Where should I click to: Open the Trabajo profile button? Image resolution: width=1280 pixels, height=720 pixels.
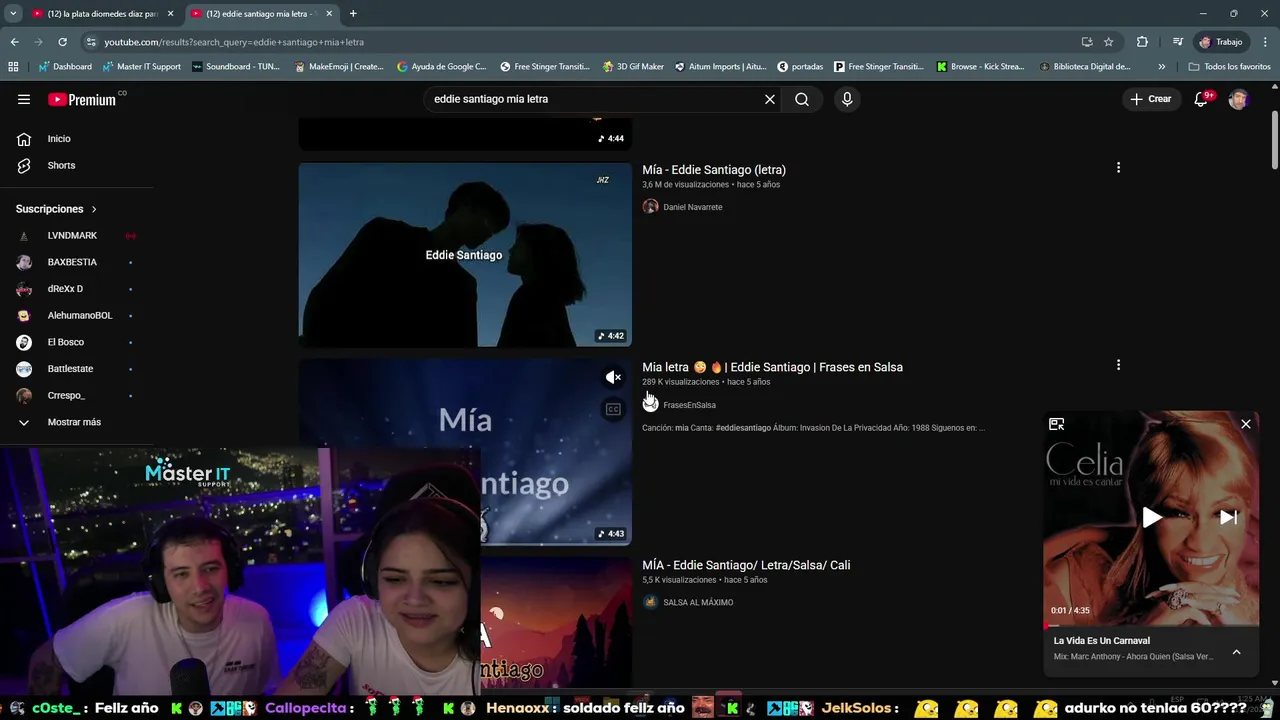(x=1221, y=42)
